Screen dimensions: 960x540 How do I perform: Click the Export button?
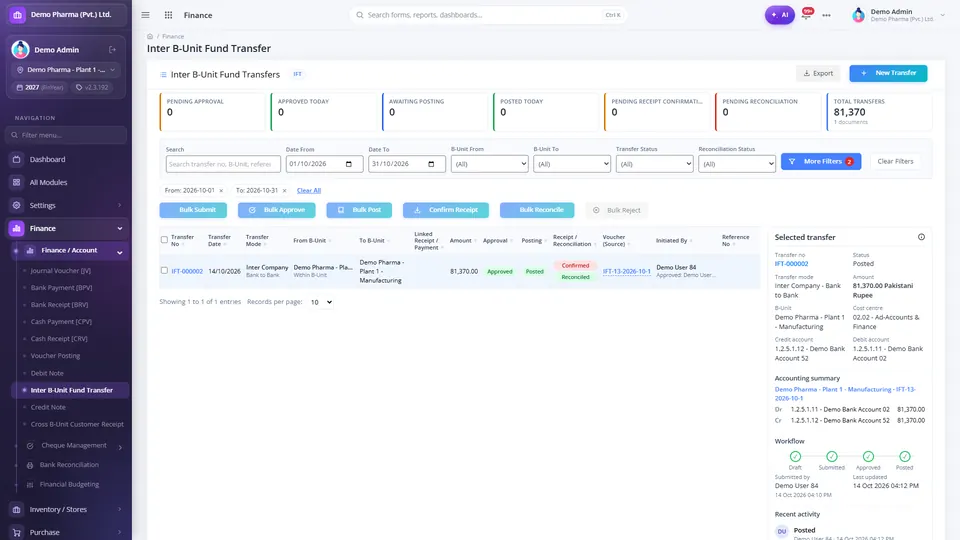(818, 73)
